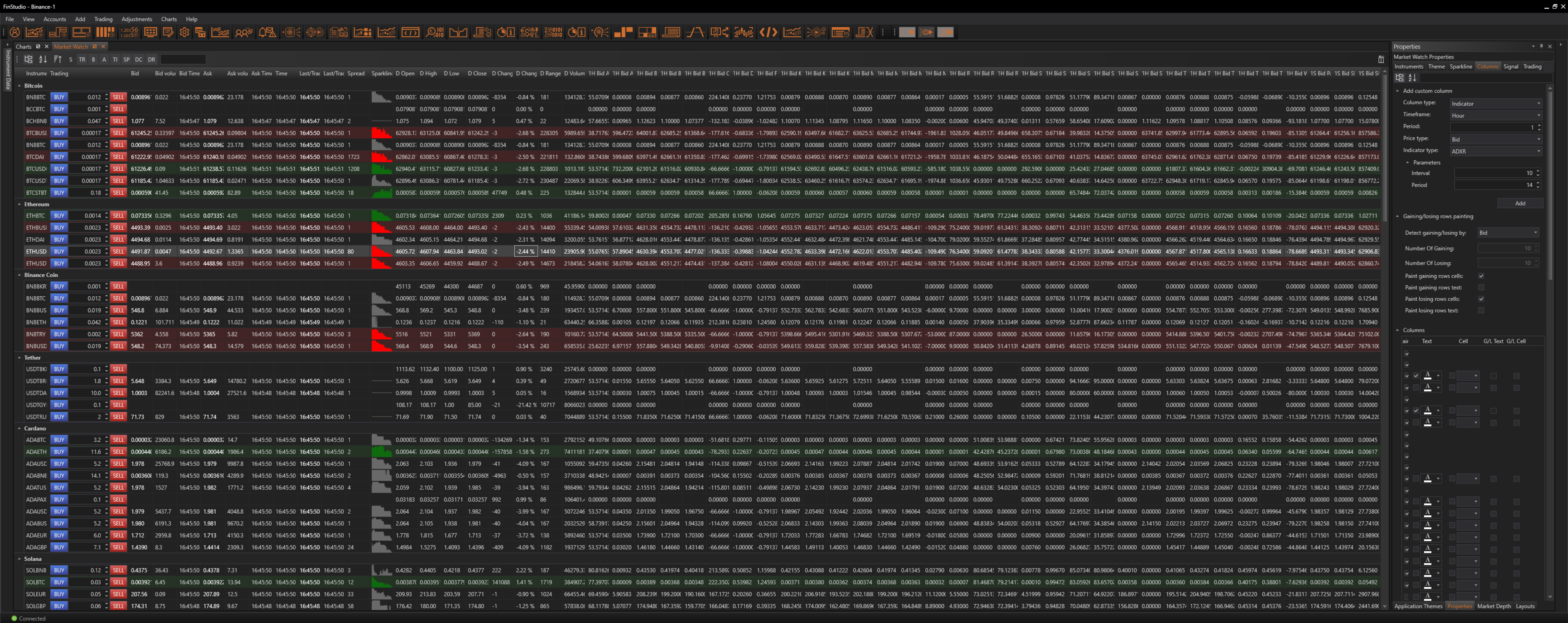Viewport: 1568px width, 623px height.
Task: Open the Indicator type ADXR dropdown
Action: point(1496,152)
